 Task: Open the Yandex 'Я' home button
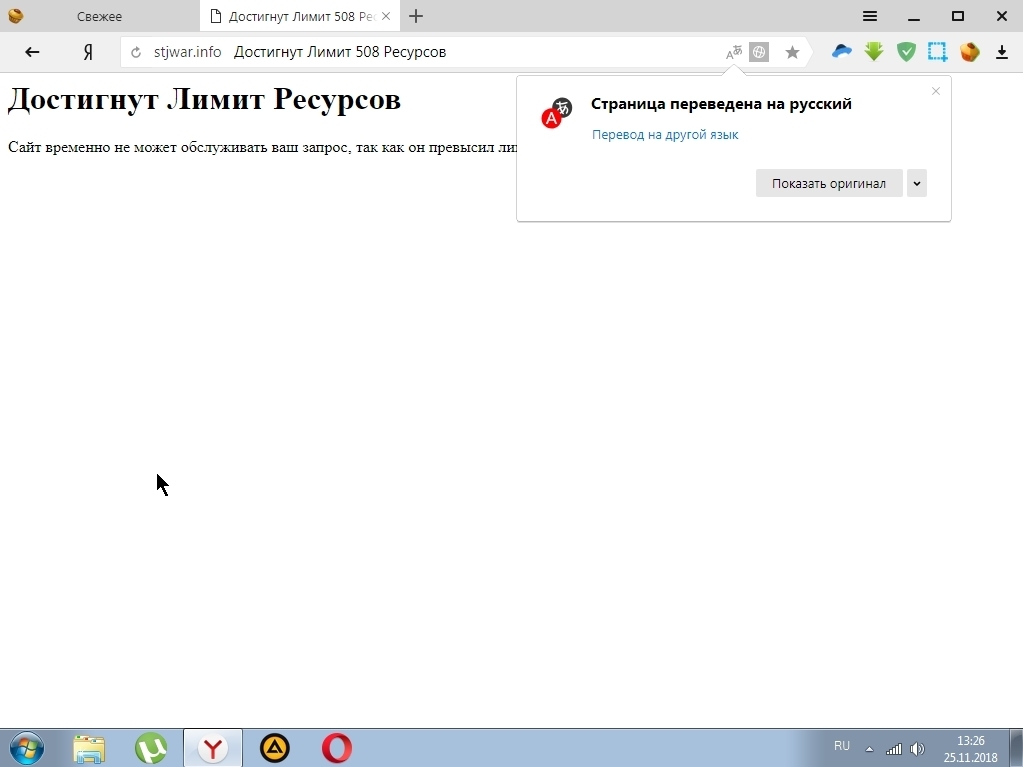click(88, 53)
